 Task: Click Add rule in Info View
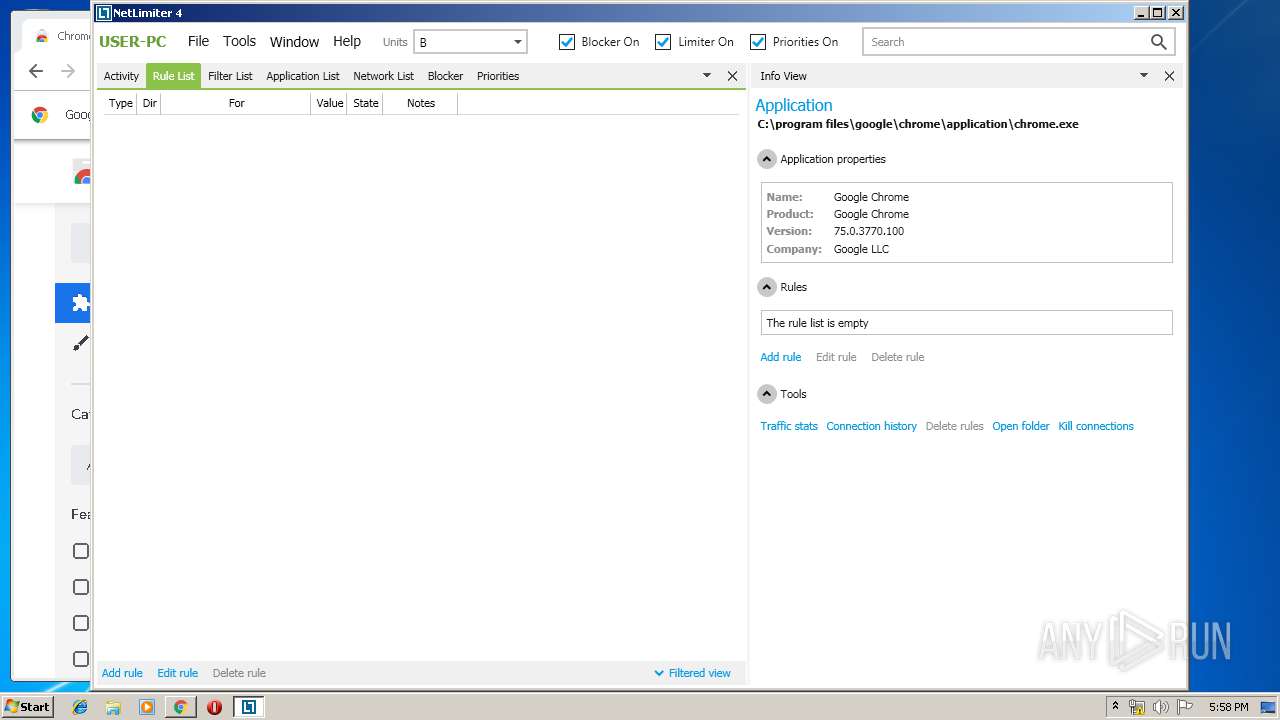781,357
